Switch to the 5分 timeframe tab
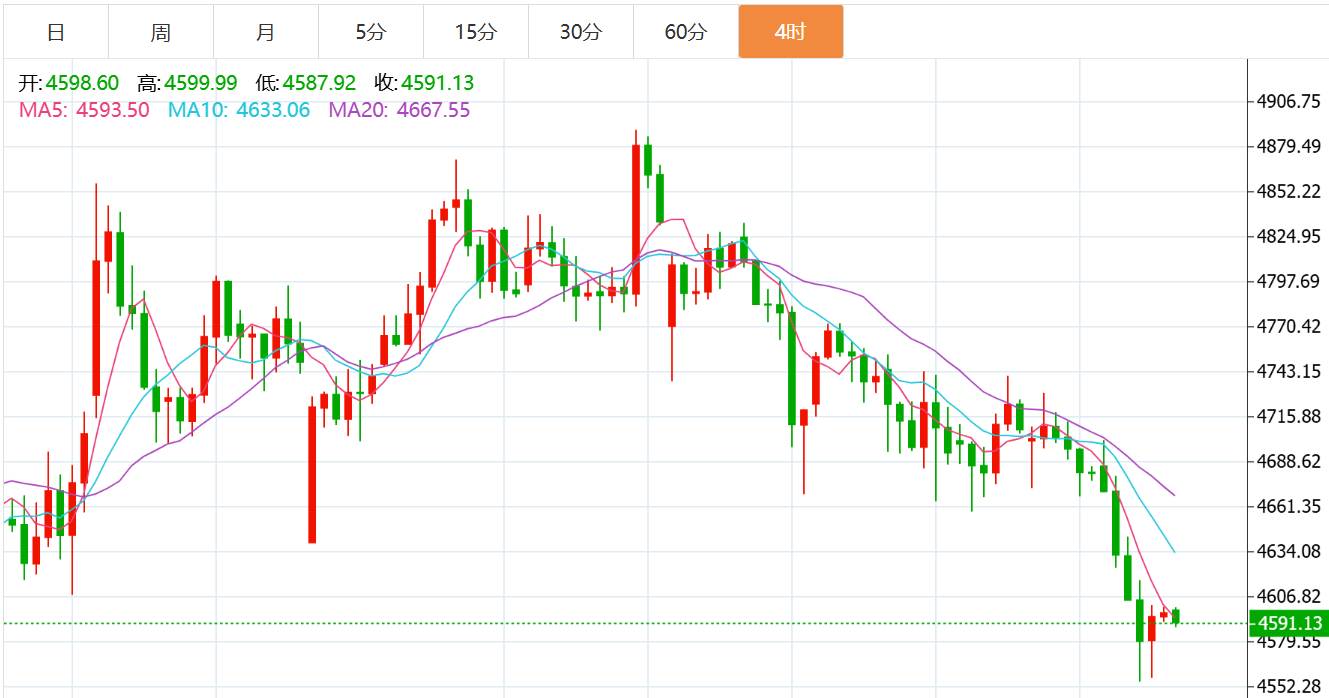1329x698 pixels. coord(371,32)
